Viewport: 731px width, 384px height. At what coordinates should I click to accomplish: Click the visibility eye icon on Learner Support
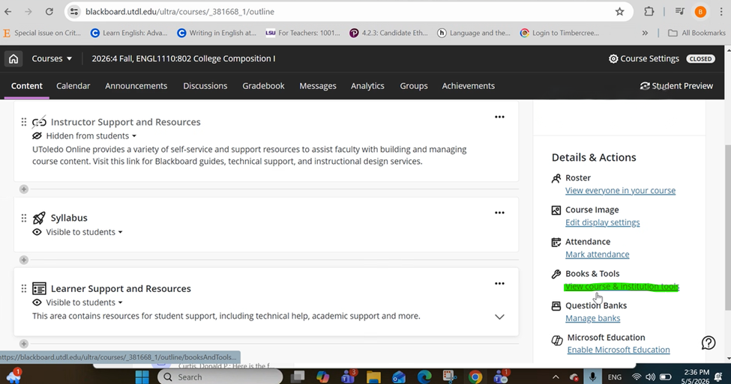(x=37, y=302)
